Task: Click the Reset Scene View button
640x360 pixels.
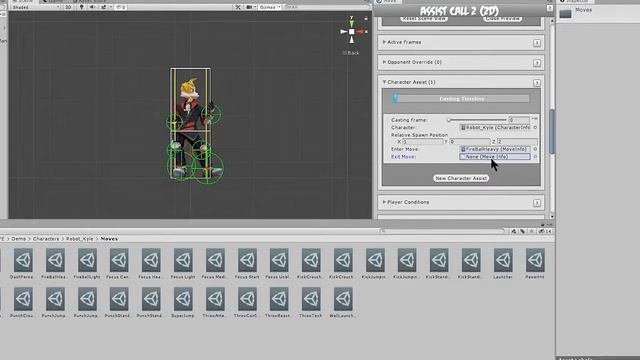Action: pos(424,19)
